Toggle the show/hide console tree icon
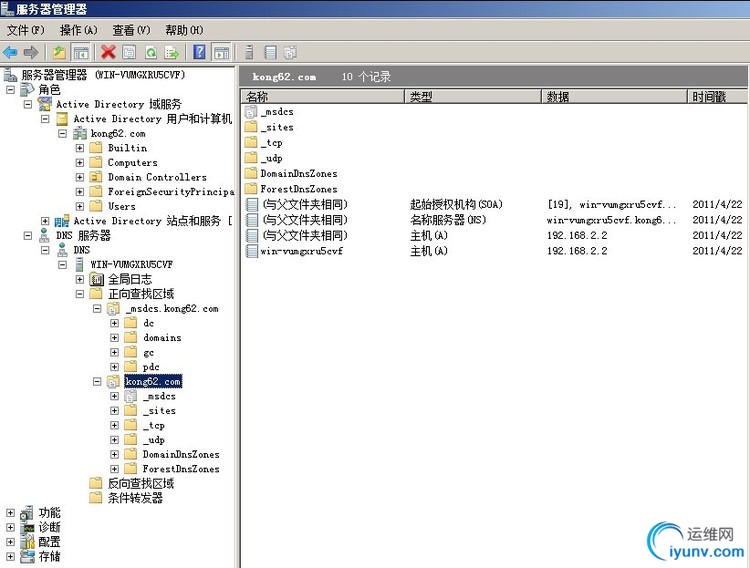The image size is (750, 568). tap(80, 52)
